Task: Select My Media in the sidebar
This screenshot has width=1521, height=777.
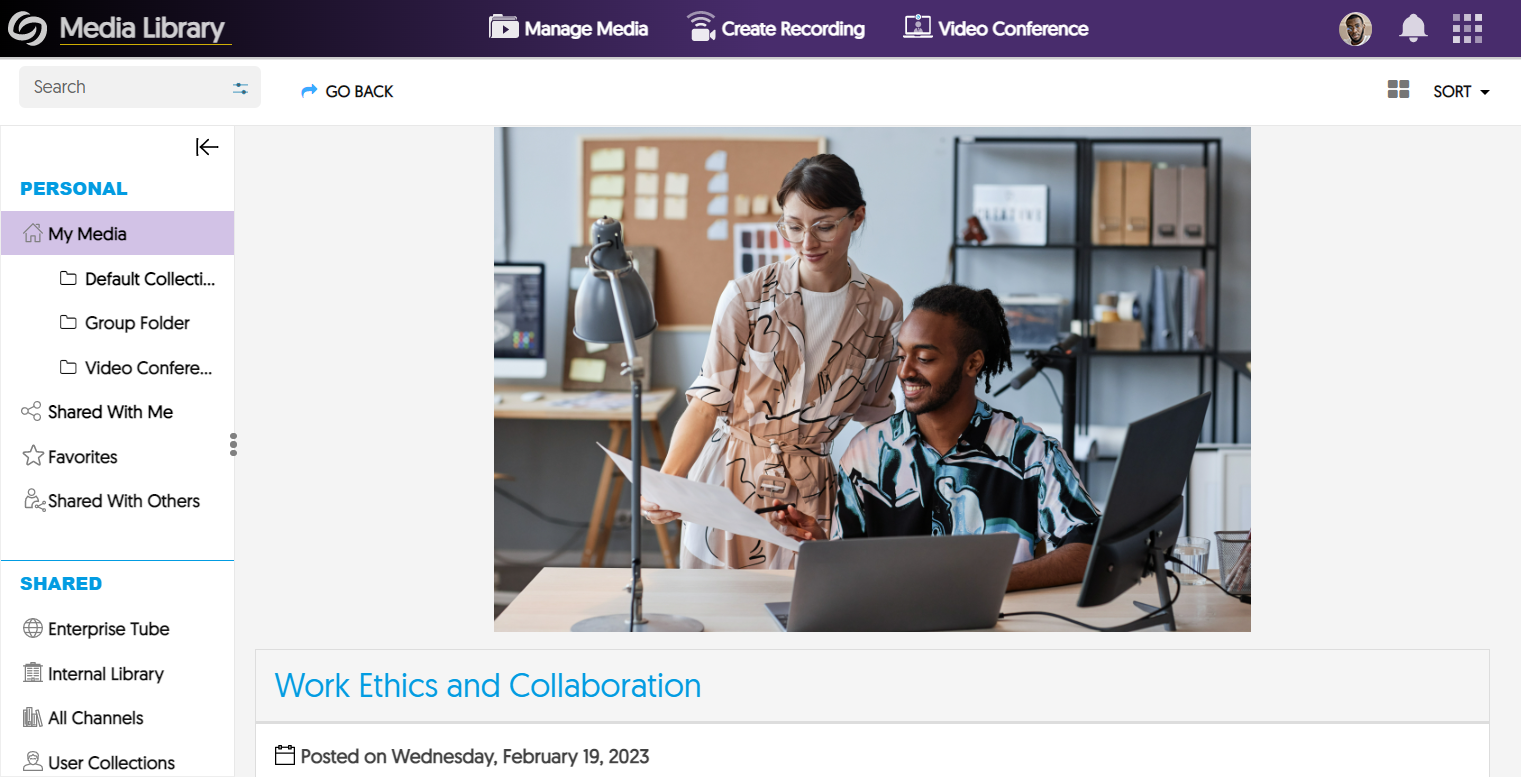Action: tap(117, 233)
